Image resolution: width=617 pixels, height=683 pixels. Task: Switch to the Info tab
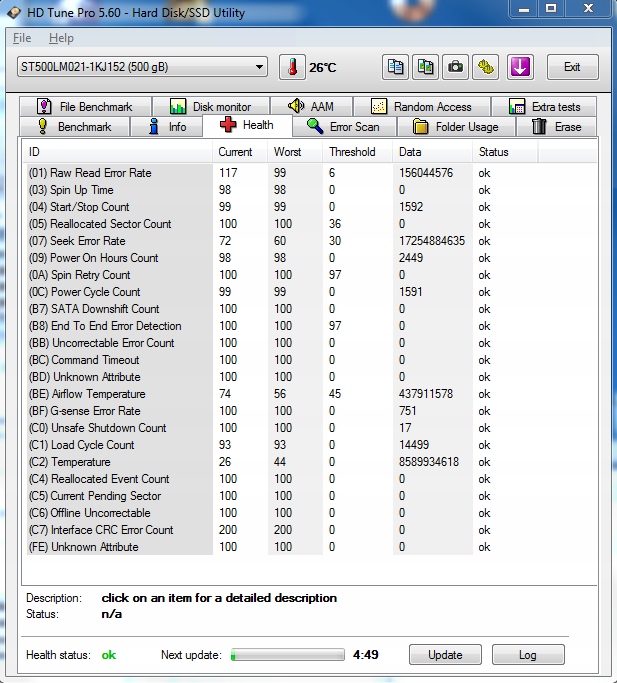pos(166,127)
